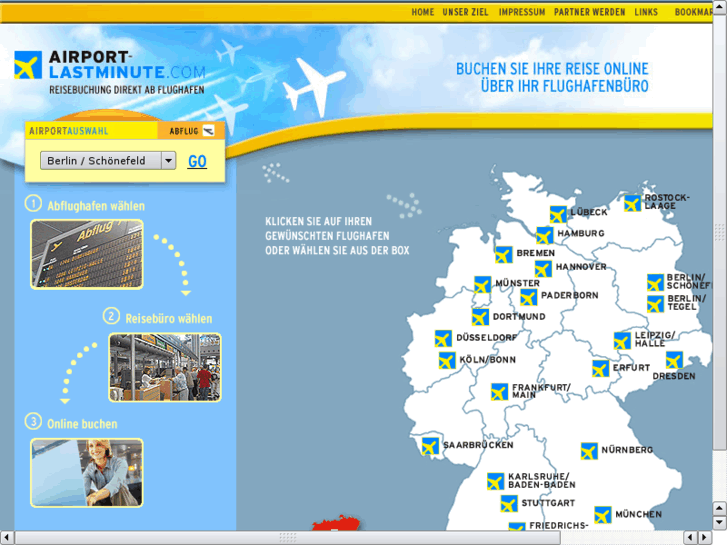727x545 pixels.
Task: Click the DORTMUND label on map
Action: pos(519,317)
